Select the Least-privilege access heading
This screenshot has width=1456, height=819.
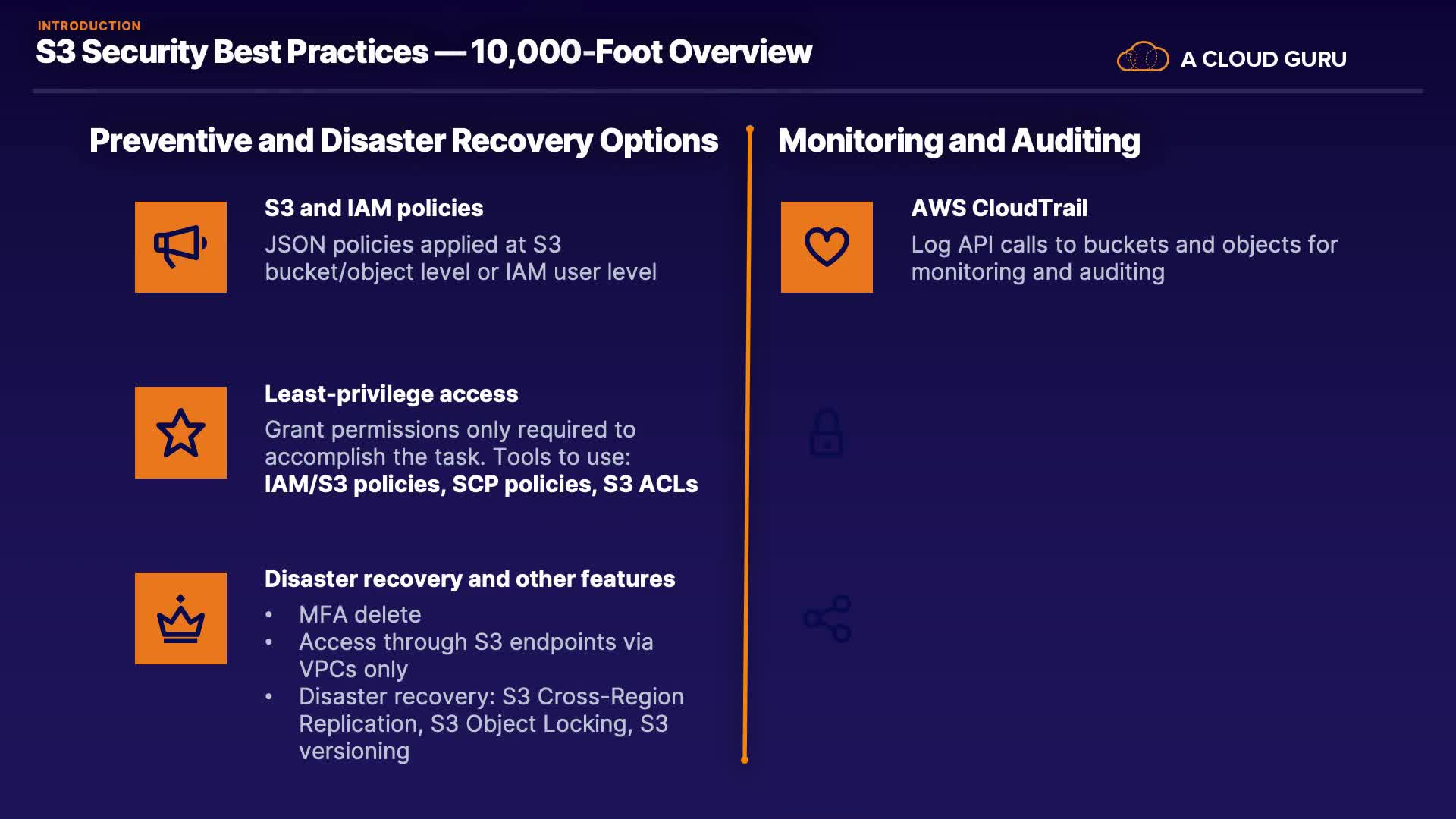point(391,394)
